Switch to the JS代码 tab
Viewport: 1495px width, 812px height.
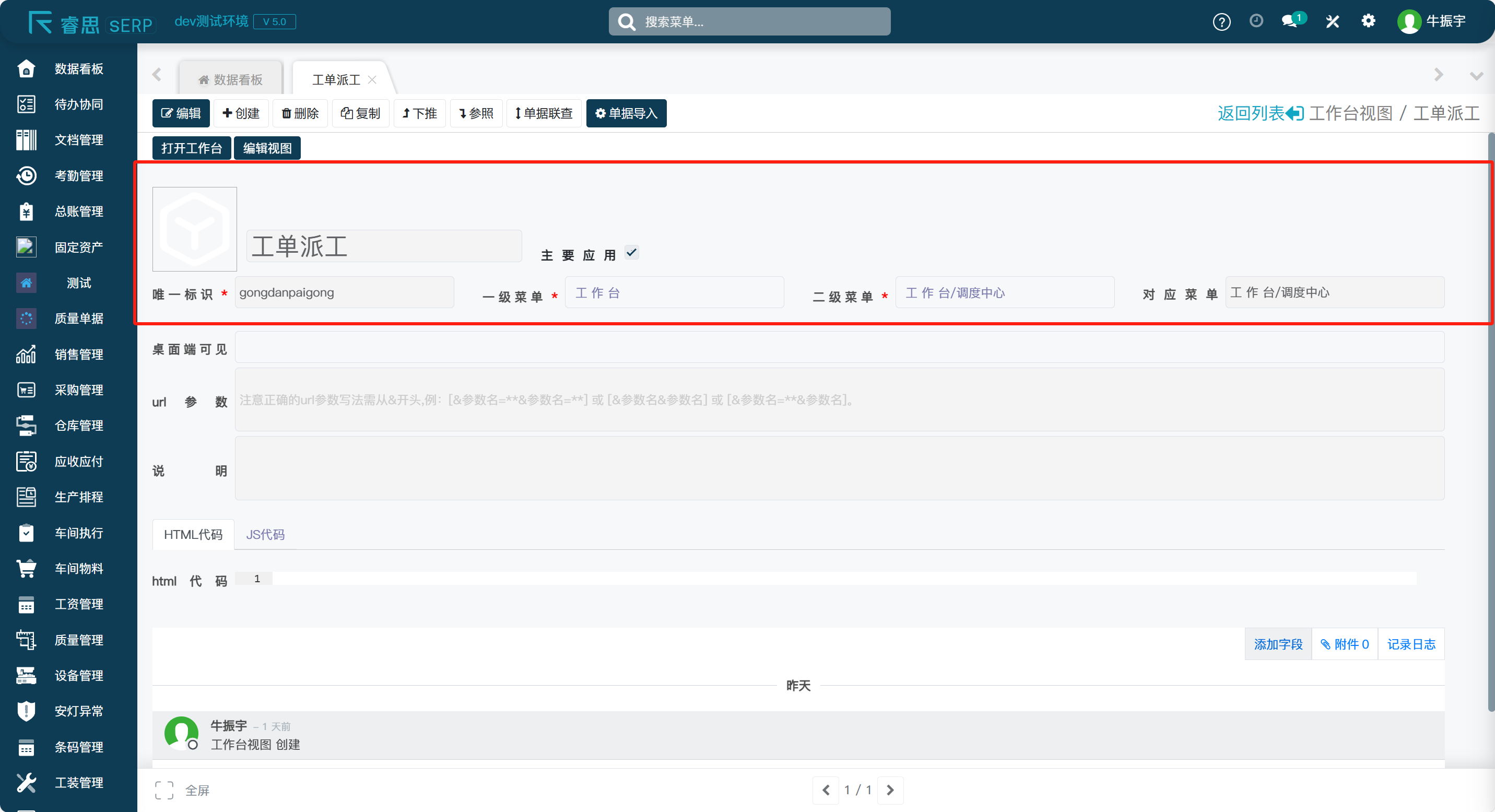tap(265, 534)
